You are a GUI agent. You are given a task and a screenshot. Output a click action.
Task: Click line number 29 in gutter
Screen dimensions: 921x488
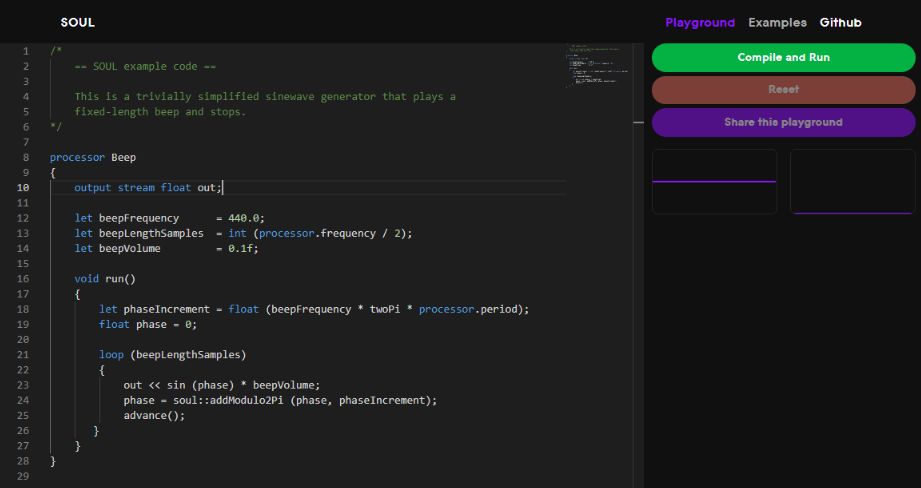(x=23, y=476)
